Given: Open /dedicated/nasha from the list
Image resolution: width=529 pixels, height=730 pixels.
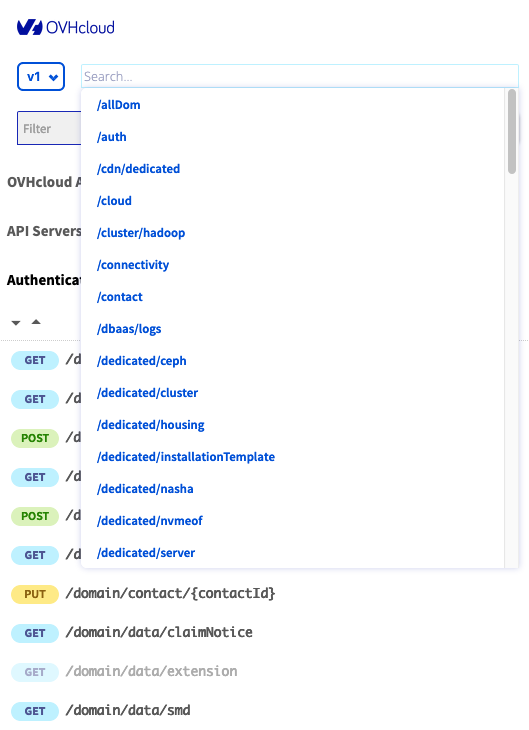Looking at the screenshot, I should coord(145,489).
